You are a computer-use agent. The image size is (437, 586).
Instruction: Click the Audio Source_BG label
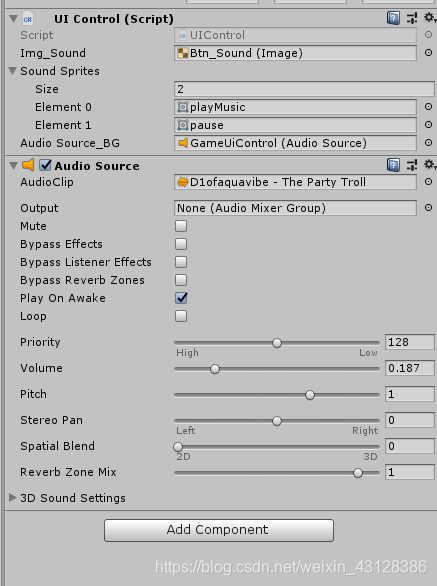[70, 143]
